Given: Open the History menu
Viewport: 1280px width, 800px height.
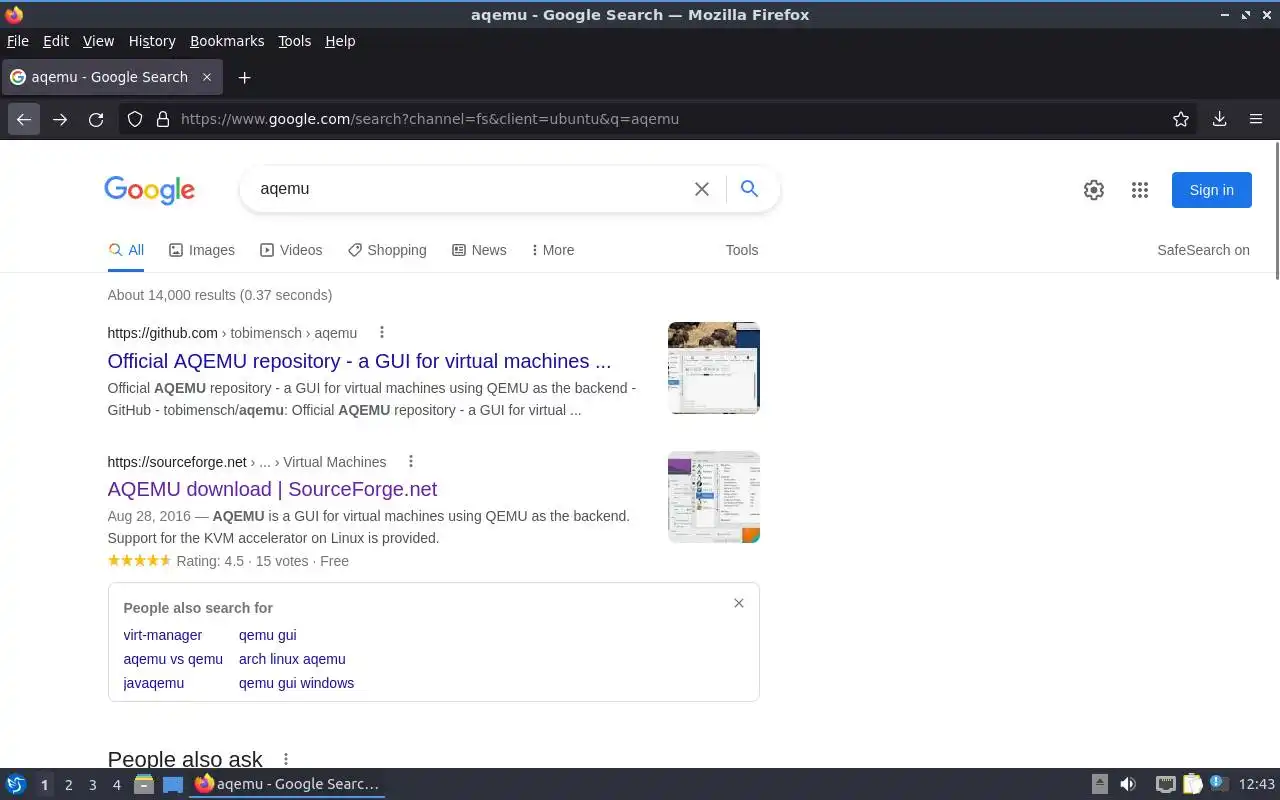Looking at the screenshot, I should click(x=152, y=41).
